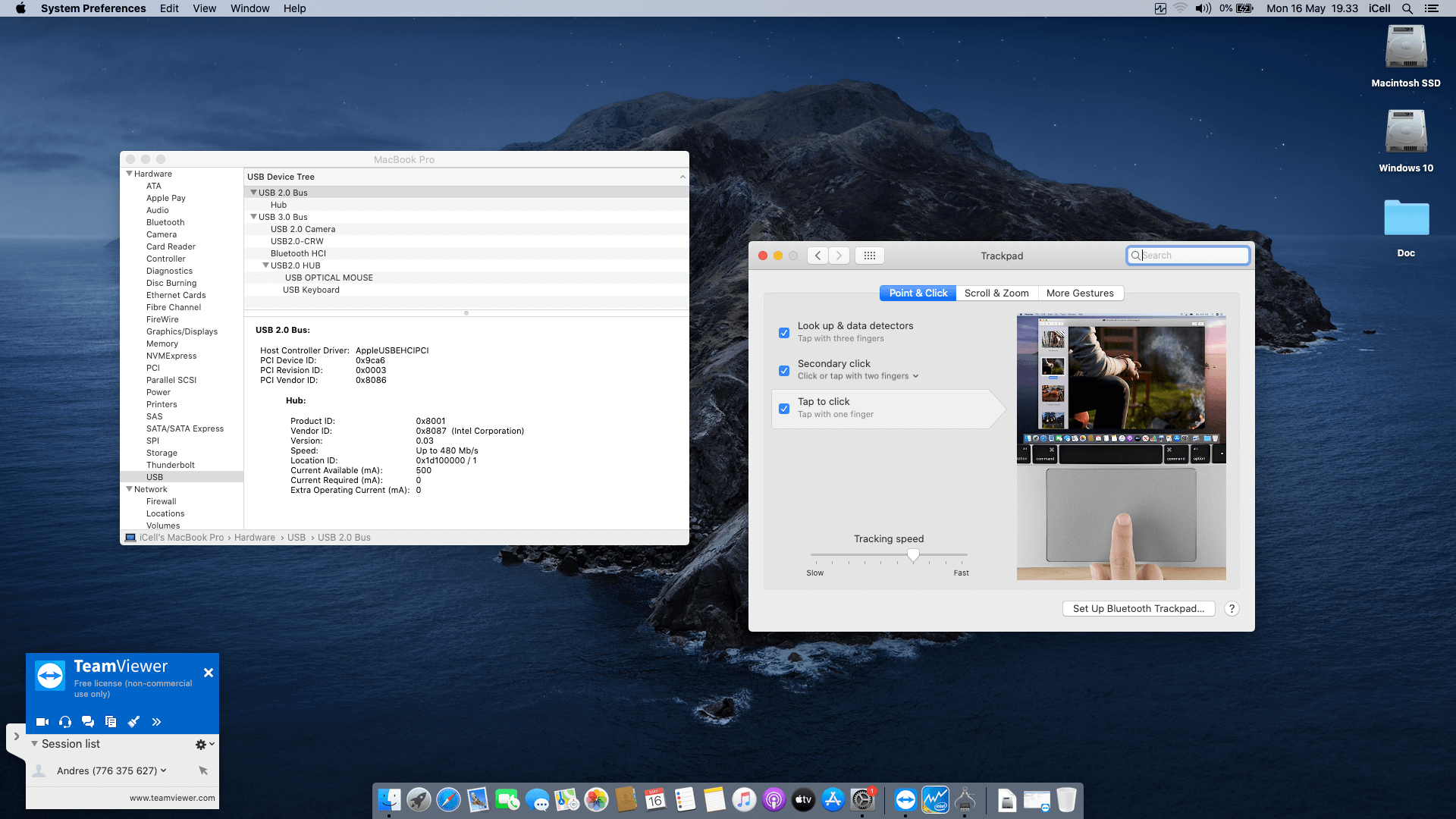This screenshot has height=819, width=1456.
Task: Collapse USB 3.0 Bus tree node
Action: click(x=254, y=217)
